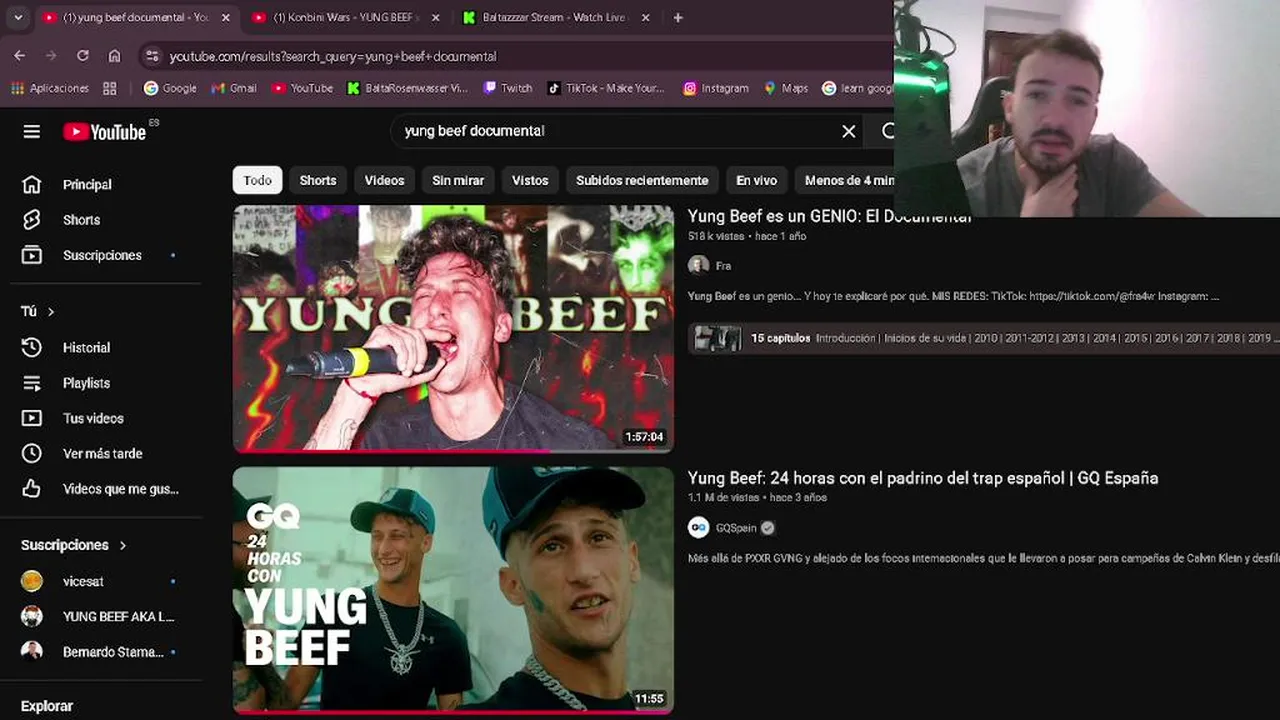Select Subidos recientemente filter chip

point(642,180)
